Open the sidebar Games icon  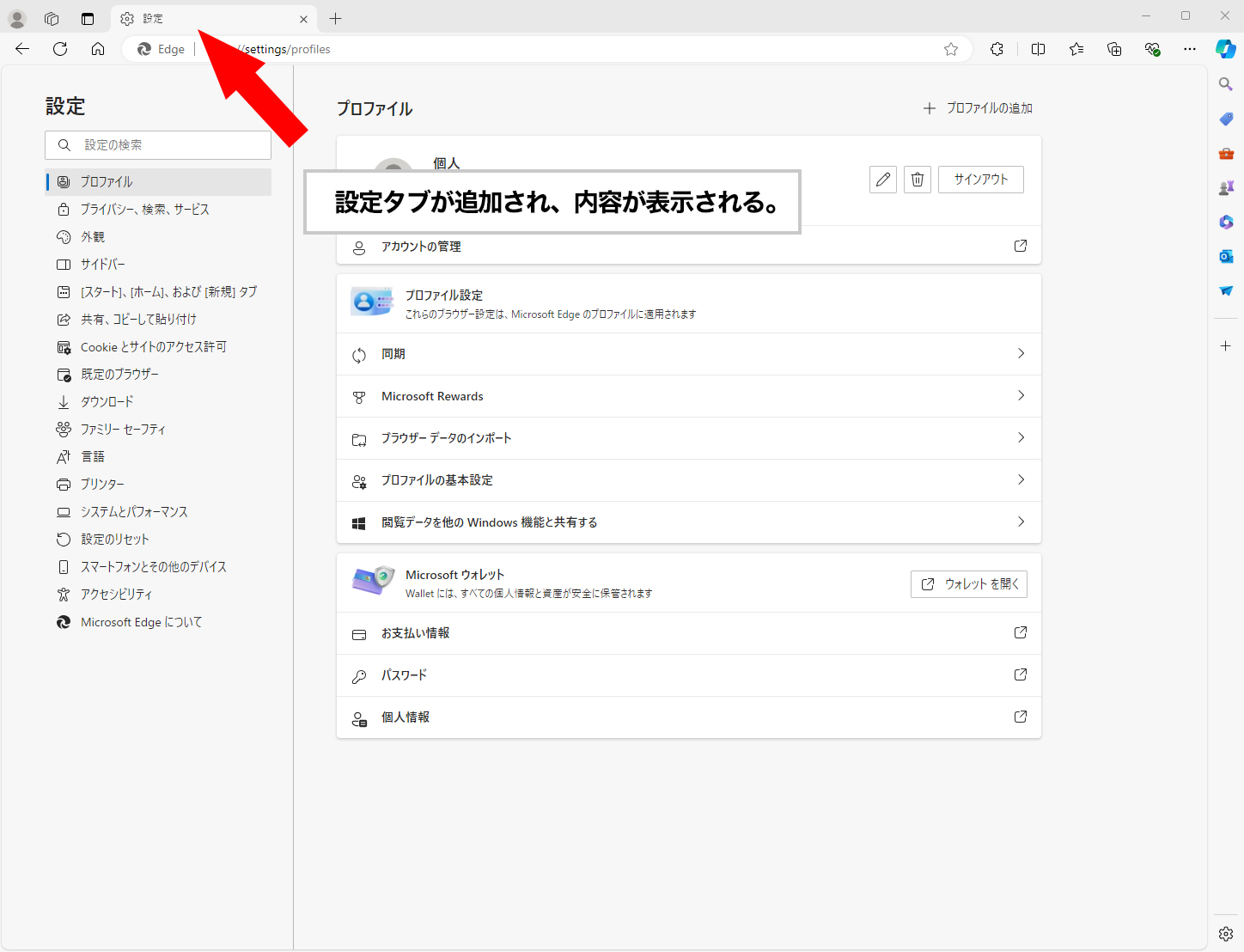pos(1226,187)
